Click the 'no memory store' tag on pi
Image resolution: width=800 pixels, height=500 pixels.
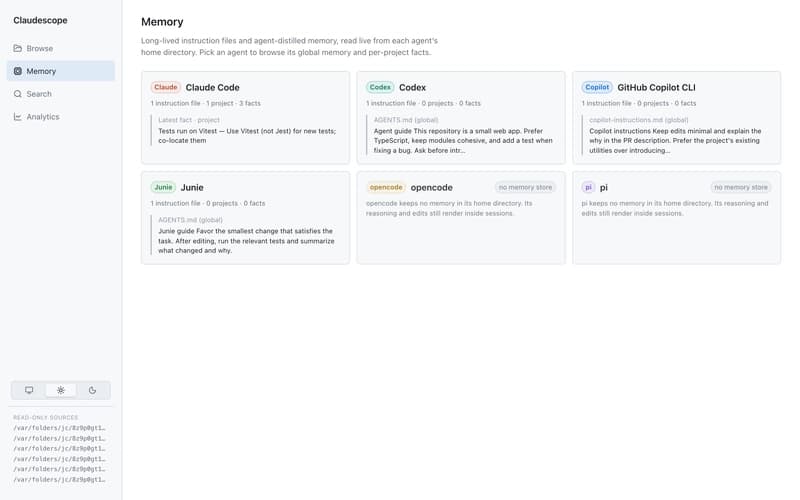click(x=741, y=187)
